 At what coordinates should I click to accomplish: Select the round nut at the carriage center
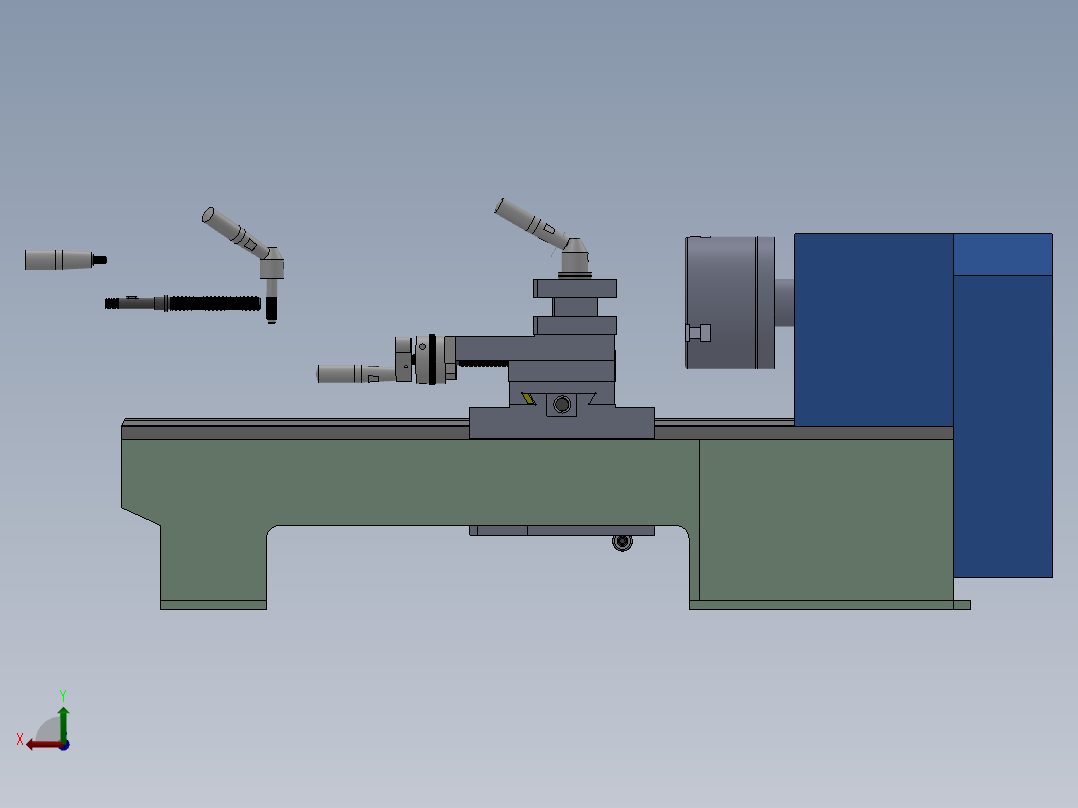[x=560, y=404]
